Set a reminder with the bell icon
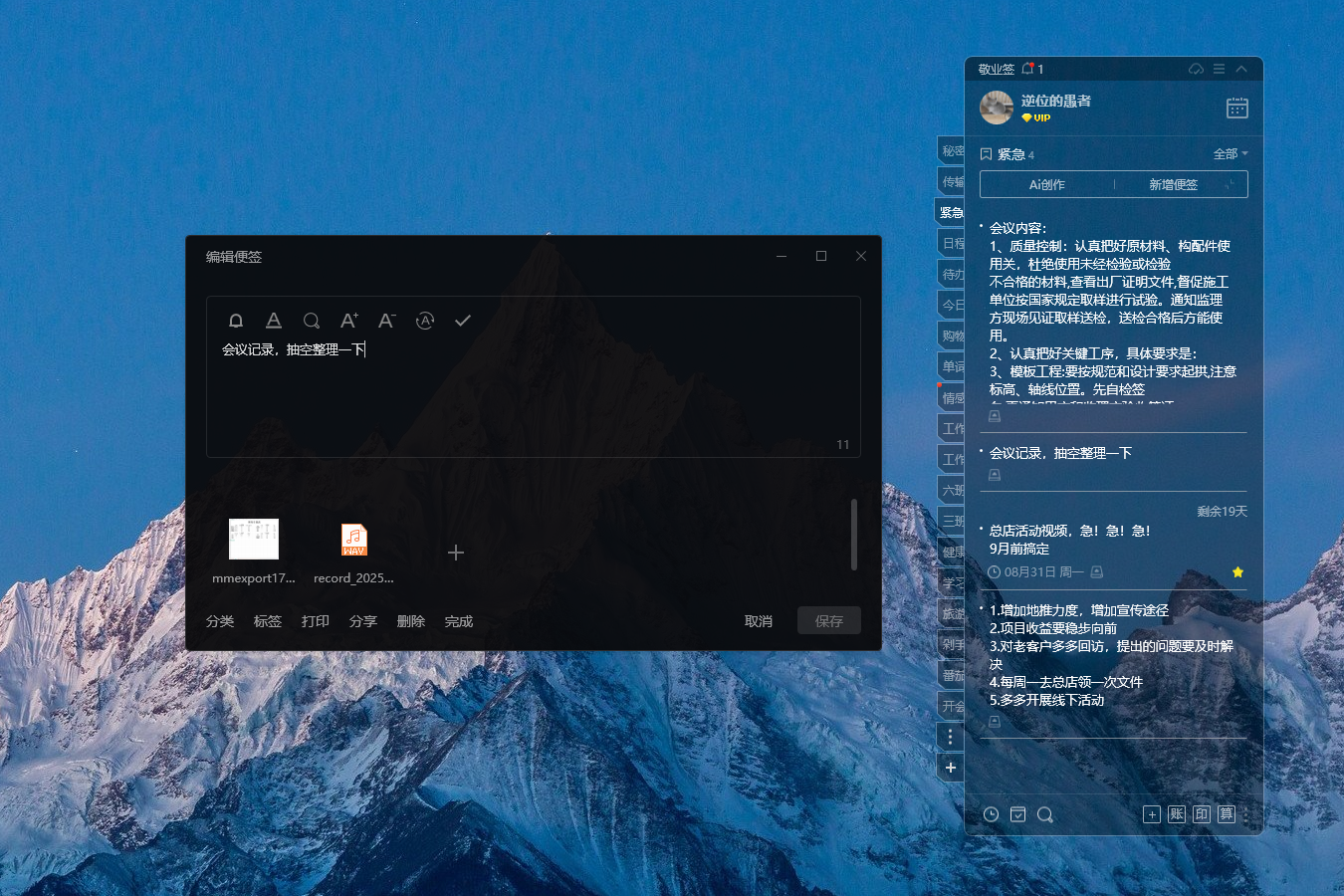 pos(236,321)
